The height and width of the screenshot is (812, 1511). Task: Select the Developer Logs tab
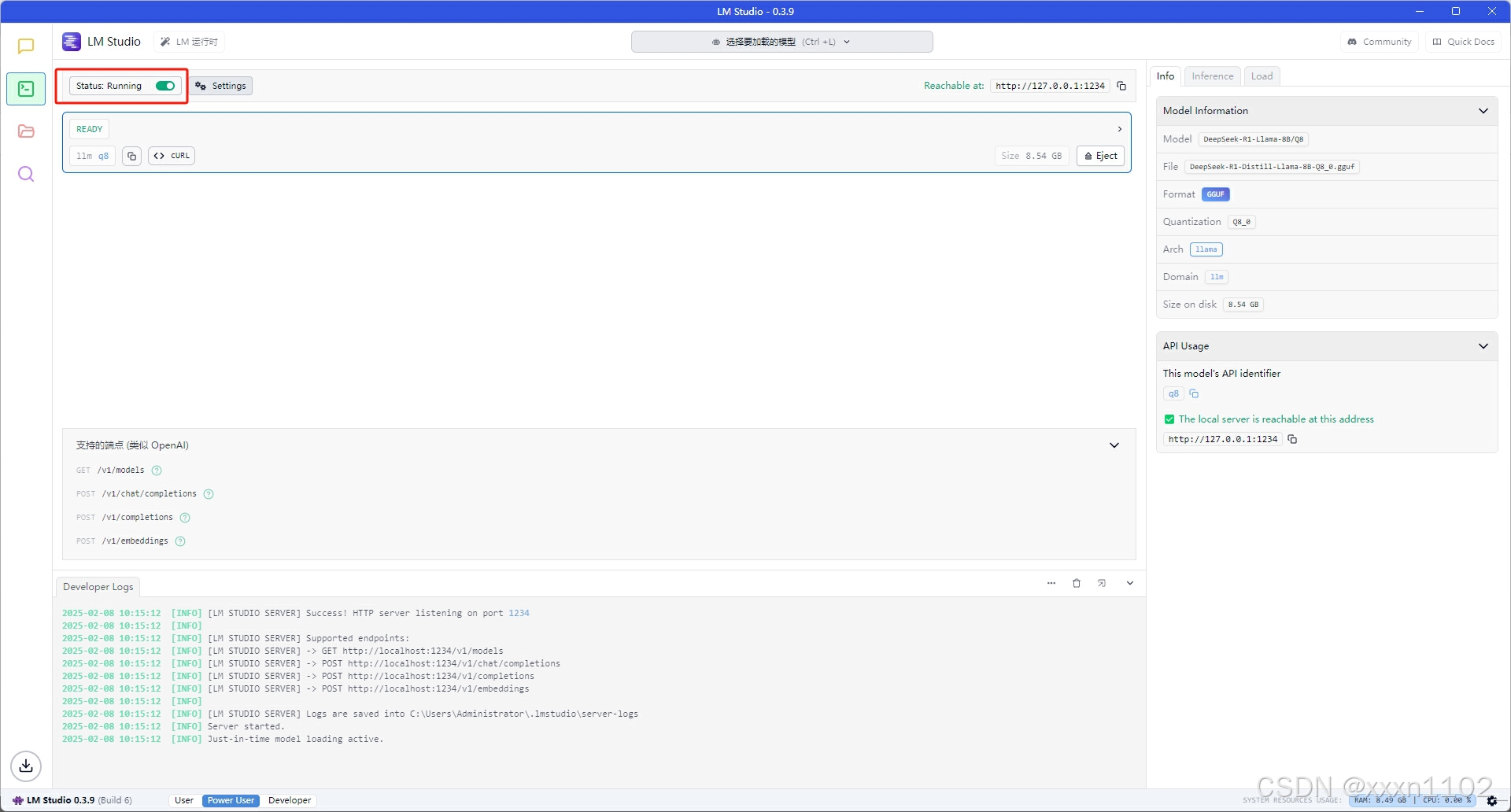click(x=98, y=587)
